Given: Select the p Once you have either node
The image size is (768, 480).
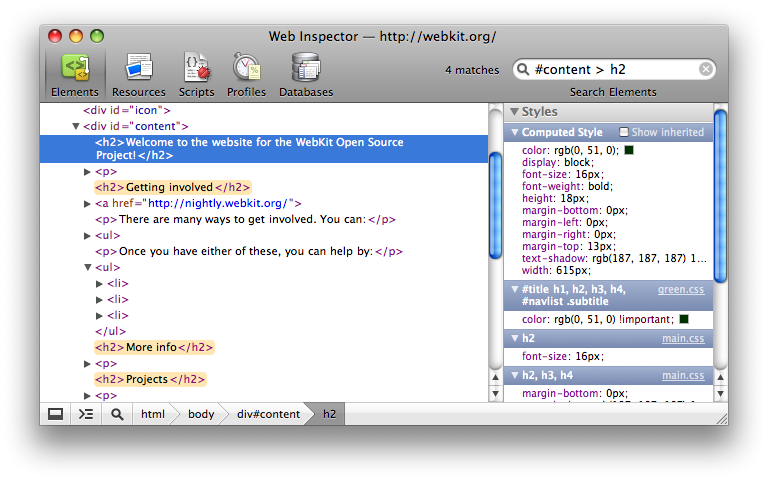Looking at the screenshot, I should coord(248,251).
